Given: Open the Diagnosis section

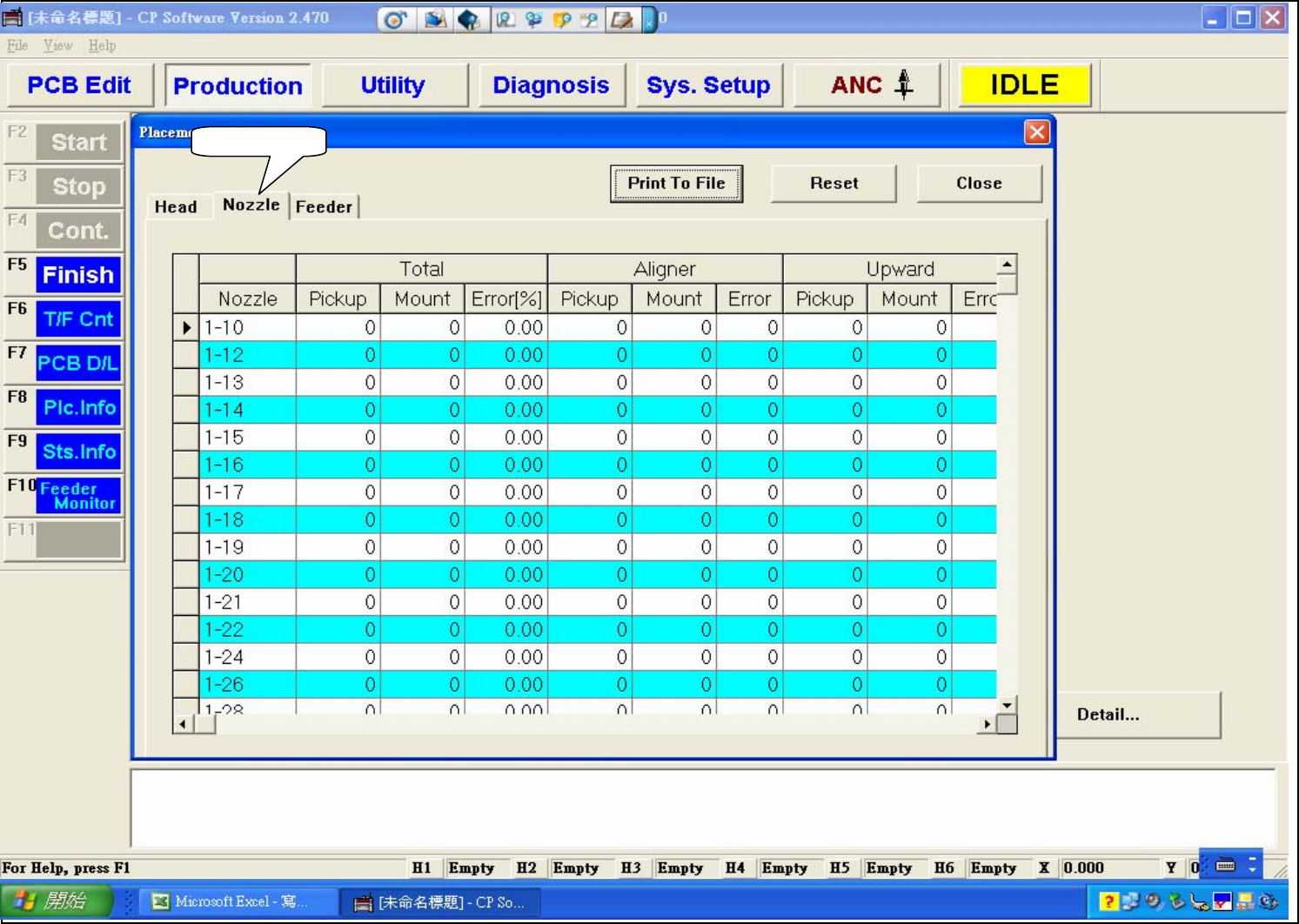Looking at the screenshot, I should [551, 85].
